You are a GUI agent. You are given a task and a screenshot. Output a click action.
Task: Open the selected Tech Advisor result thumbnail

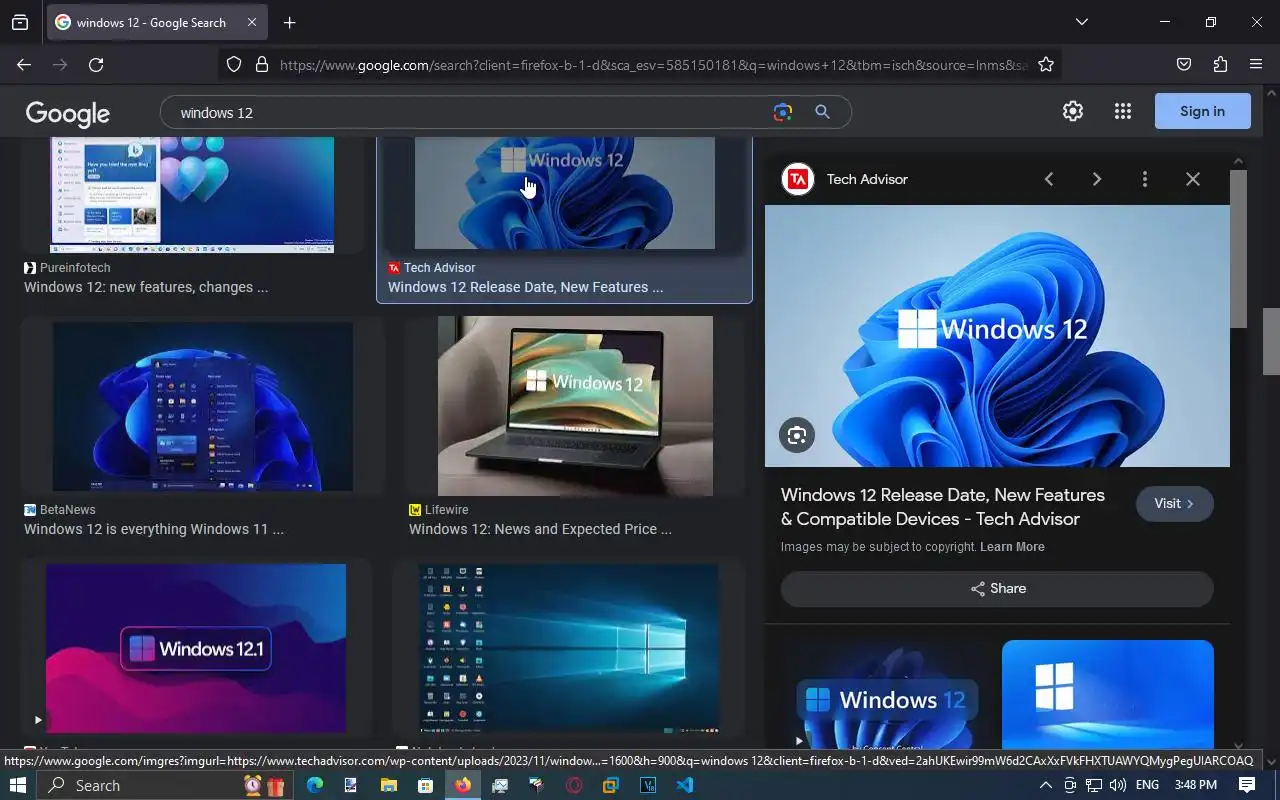(x=564, y=194)
